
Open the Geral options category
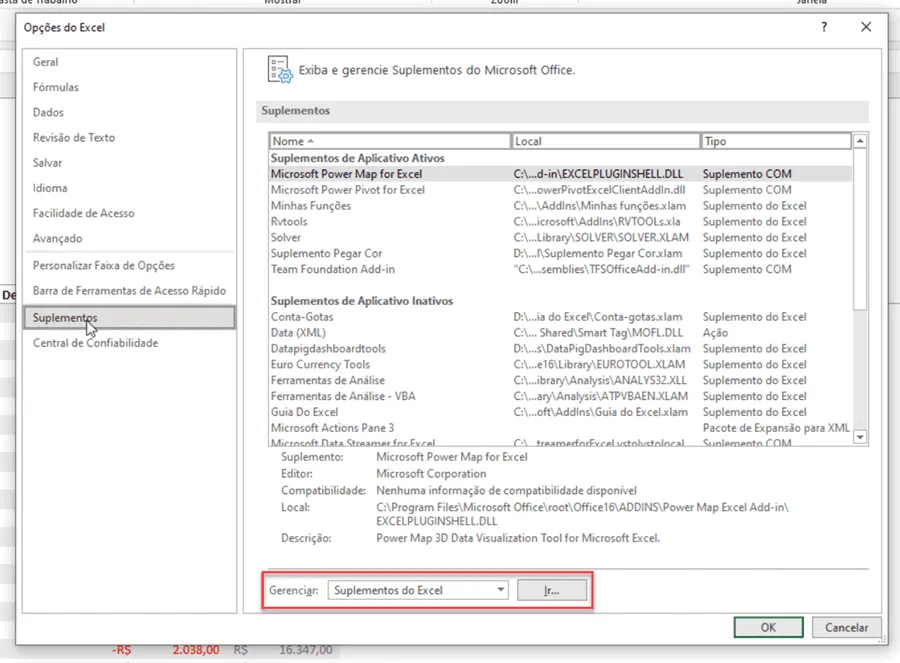click(x=45, y=62)
